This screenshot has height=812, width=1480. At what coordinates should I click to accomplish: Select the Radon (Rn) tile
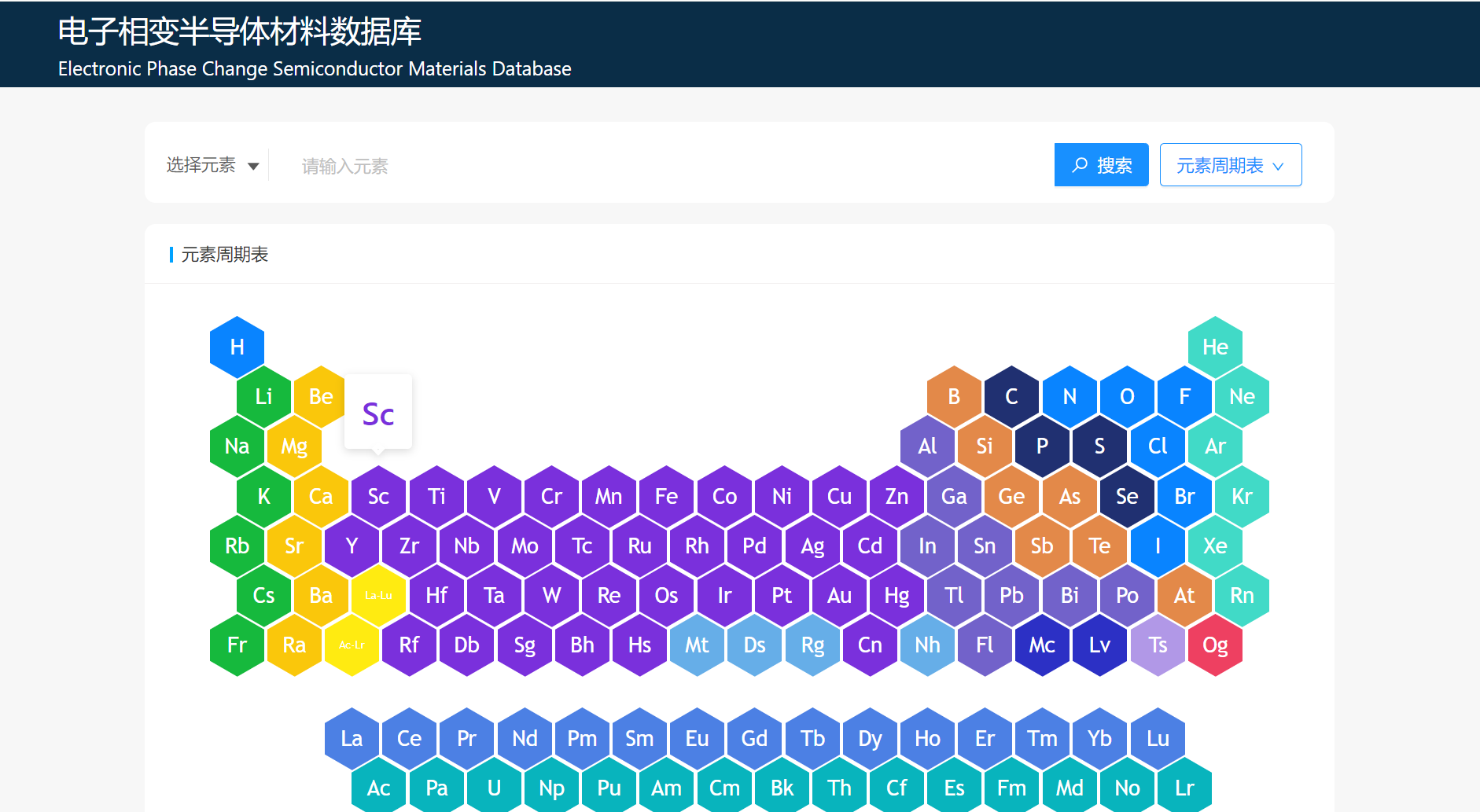(x=1242, y=595)
